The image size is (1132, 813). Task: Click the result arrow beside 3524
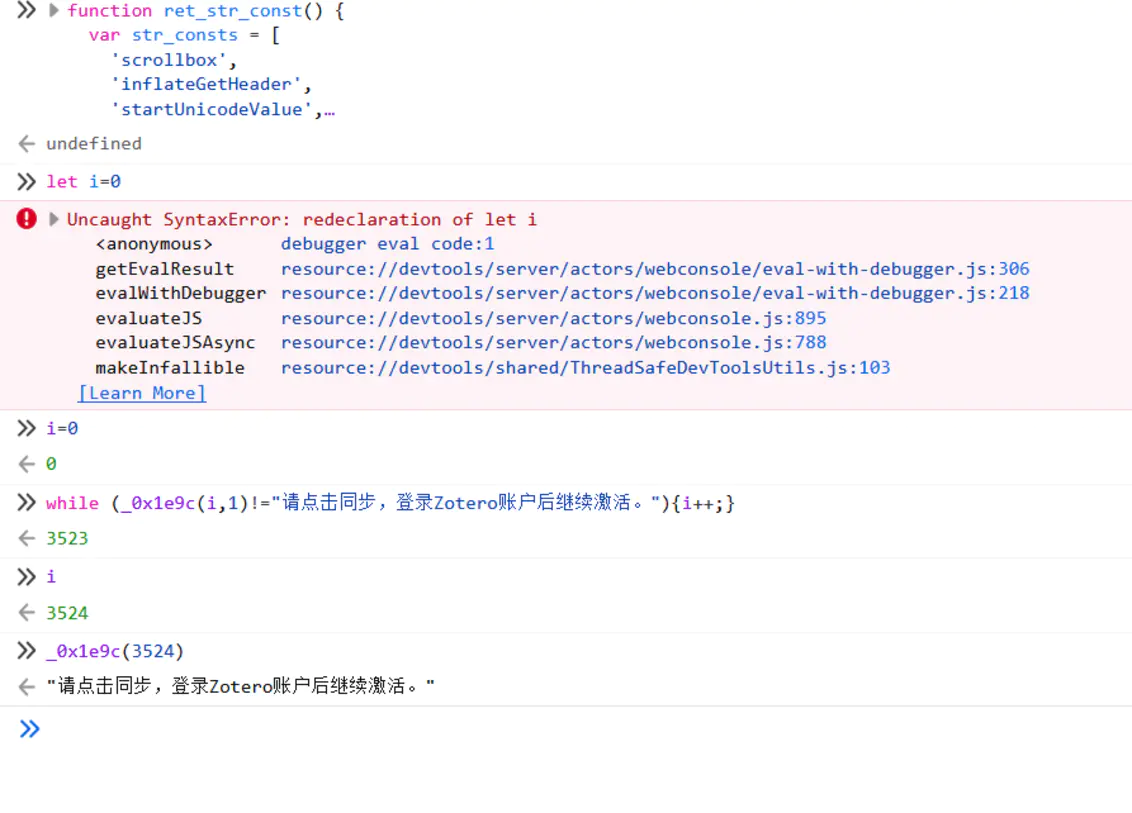[x=27, y=613]
